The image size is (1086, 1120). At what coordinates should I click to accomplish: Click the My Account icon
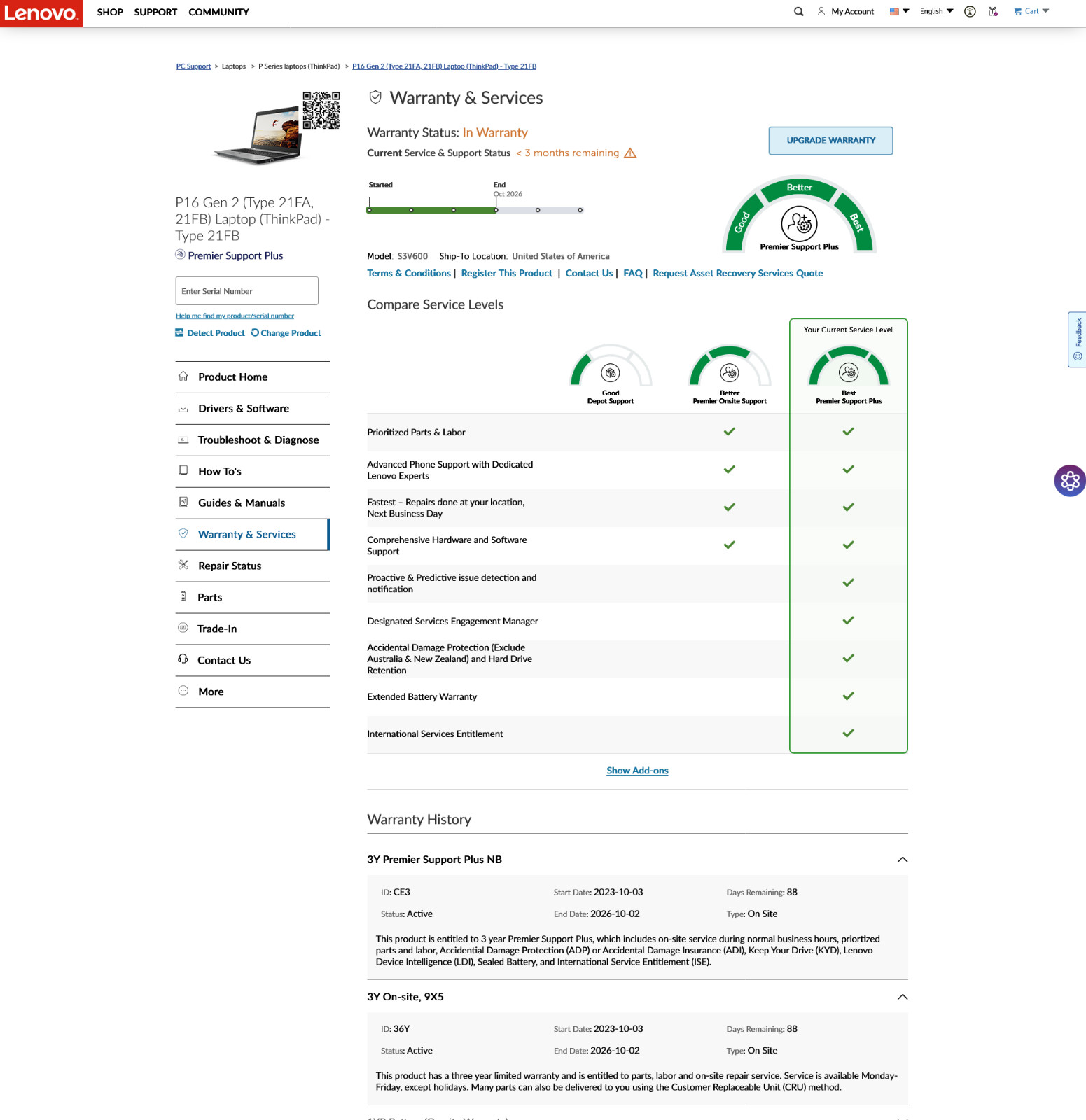(821, 12)
